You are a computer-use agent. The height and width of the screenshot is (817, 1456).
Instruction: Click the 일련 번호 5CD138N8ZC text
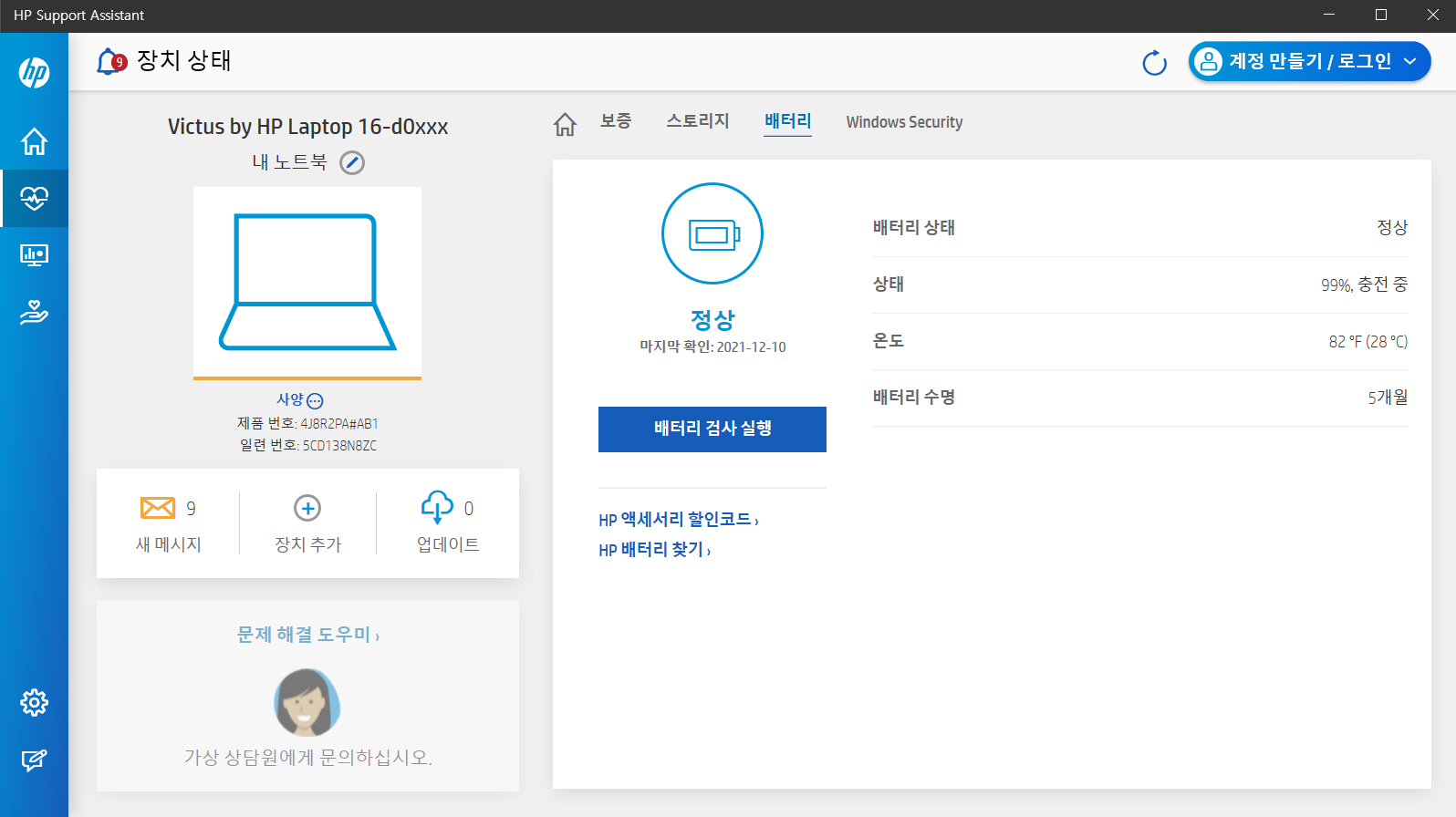pyautogui.click(x=307, y=446)
